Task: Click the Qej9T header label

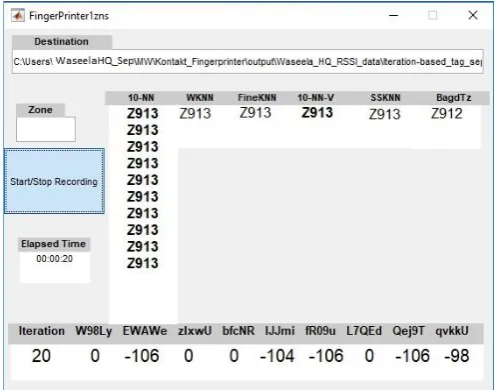Action: click(x=409, y=331)
